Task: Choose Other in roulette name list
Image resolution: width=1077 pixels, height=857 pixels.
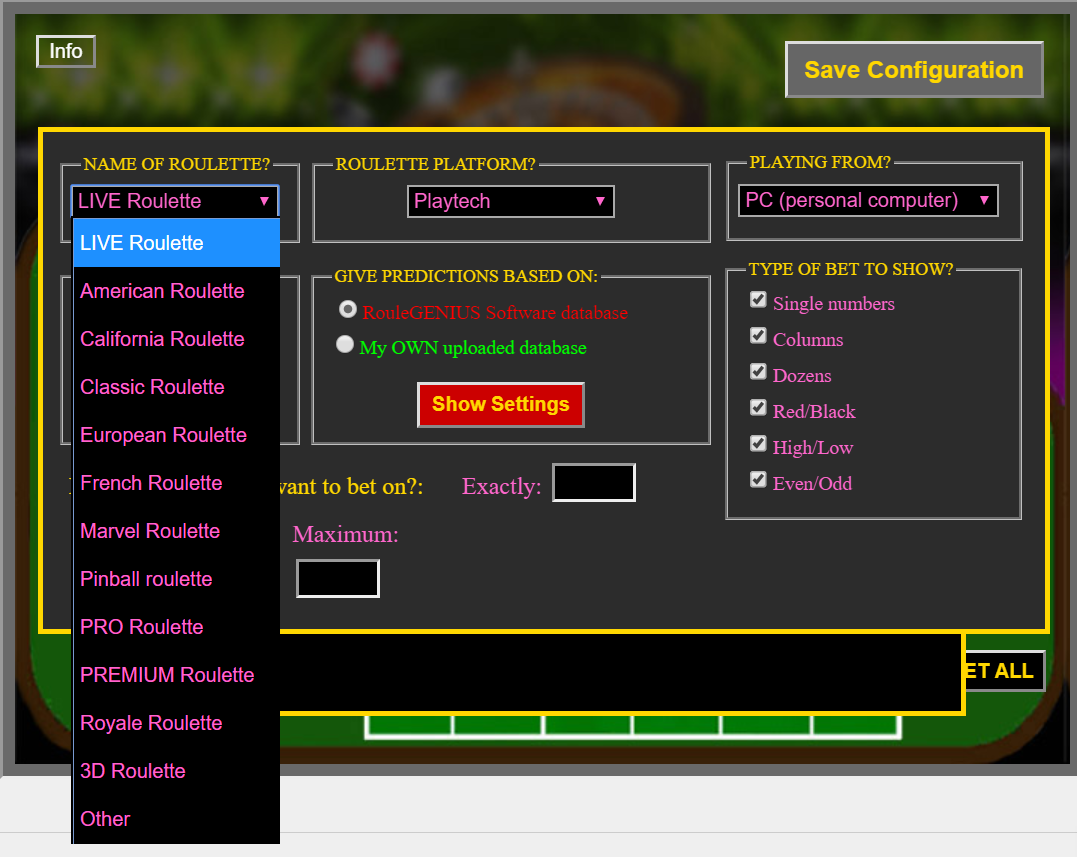Action: [x=177, y=819]
